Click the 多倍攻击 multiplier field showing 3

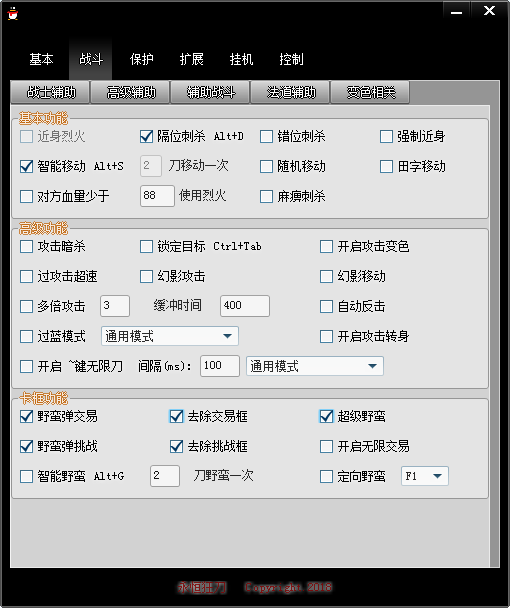(115, 306)
